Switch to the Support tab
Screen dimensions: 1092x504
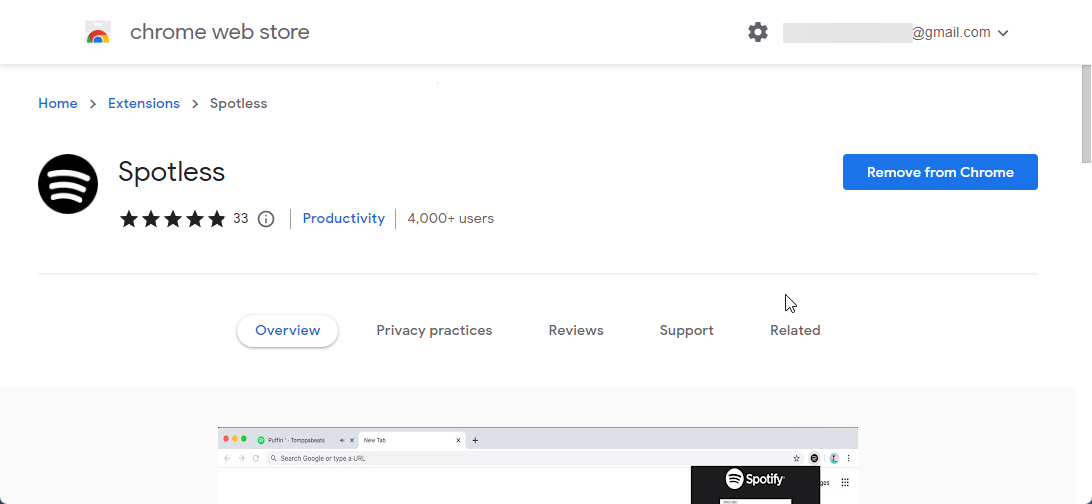click(687, 330)
